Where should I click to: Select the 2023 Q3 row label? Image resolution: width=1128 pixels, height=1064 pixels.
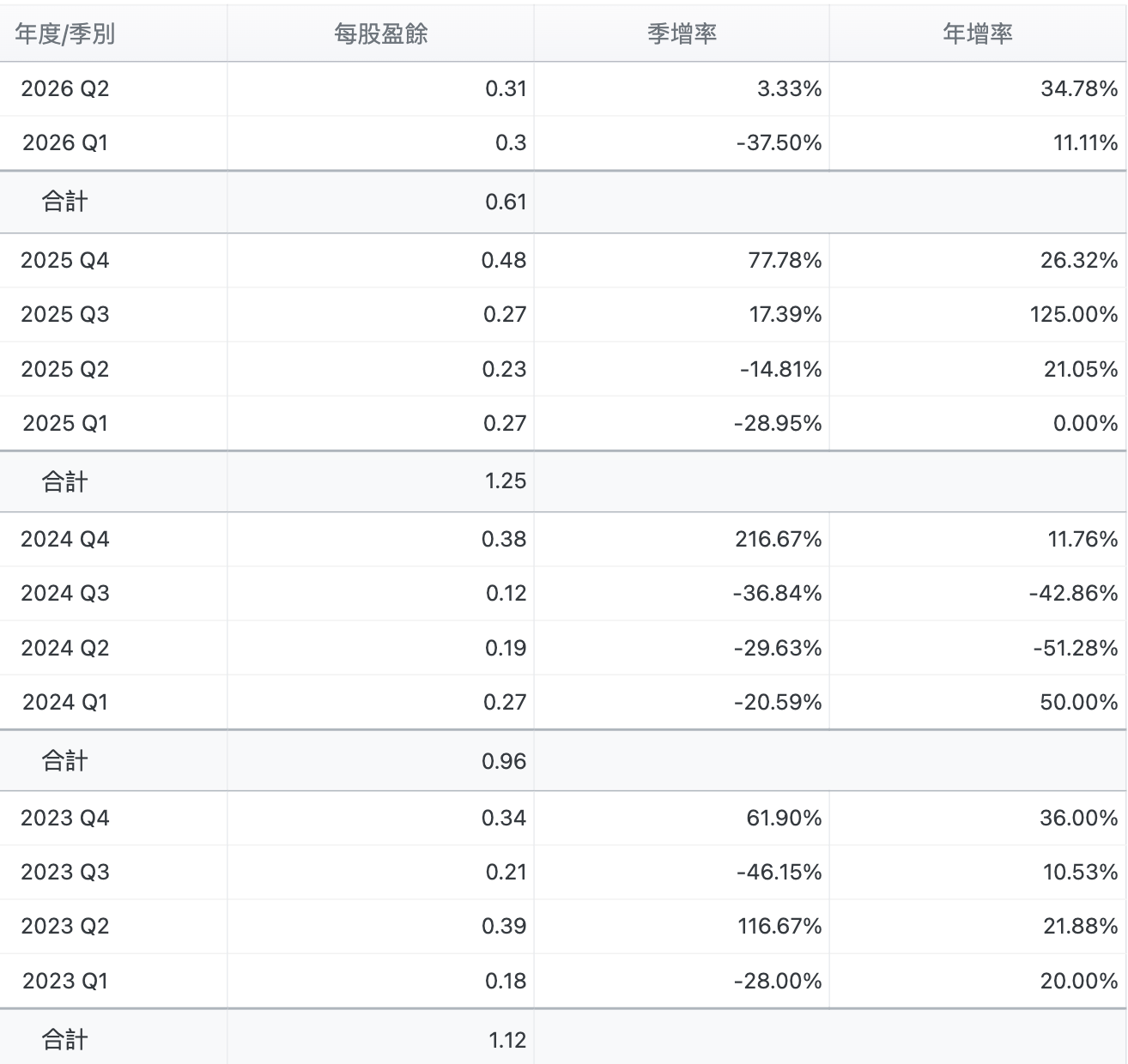tap(65, 872)
